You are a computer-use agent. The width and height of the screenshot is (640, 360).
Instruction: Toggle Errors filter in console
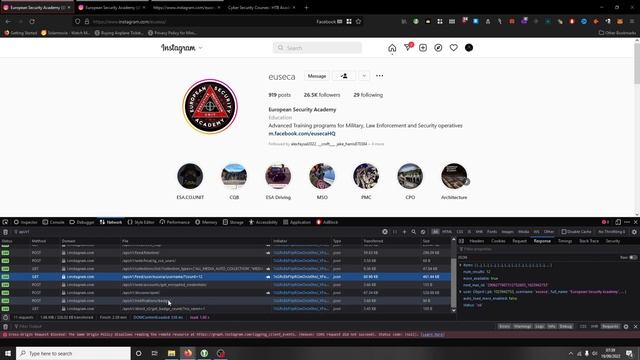pyautogui.click(x=504, y=327)
